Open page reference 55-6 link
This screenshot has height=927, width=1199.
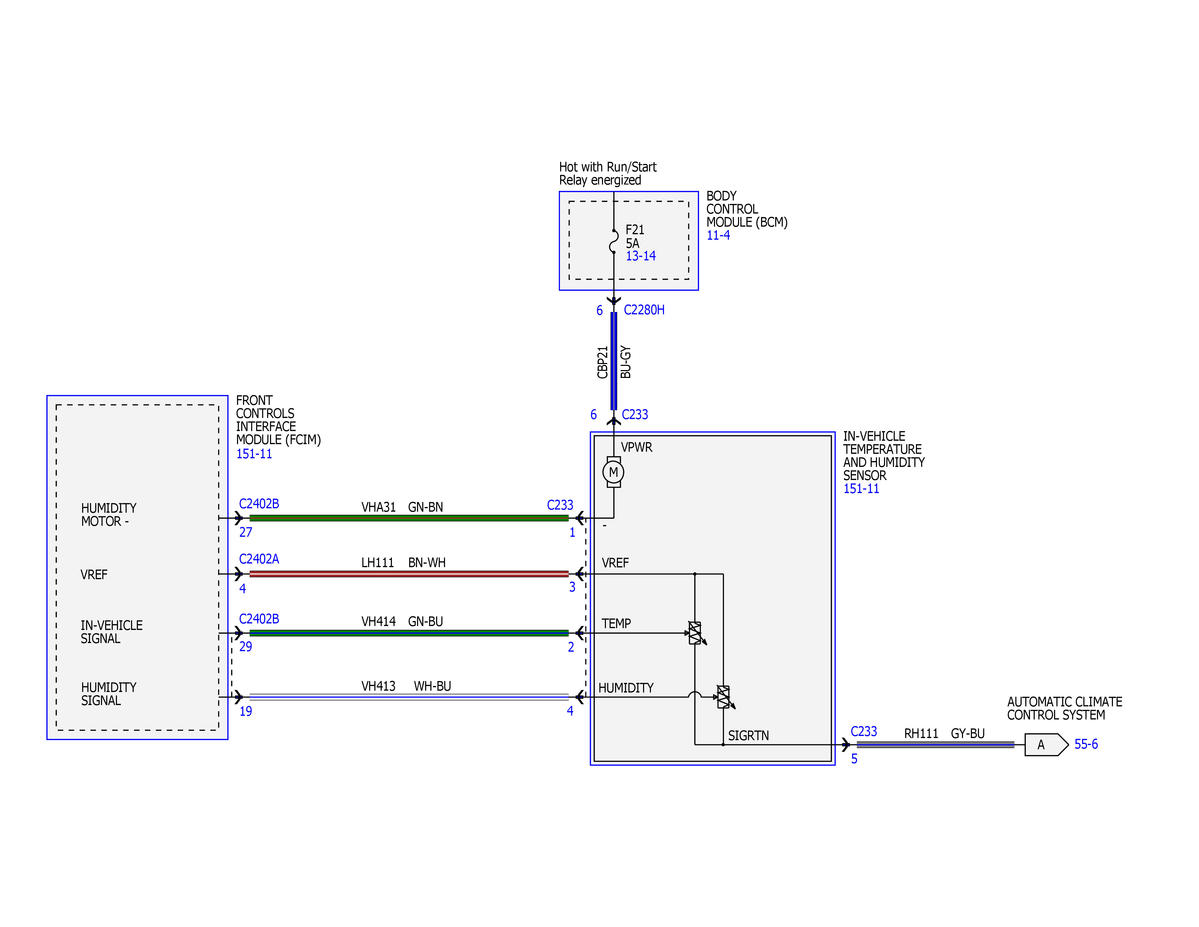click(1086, 744)
